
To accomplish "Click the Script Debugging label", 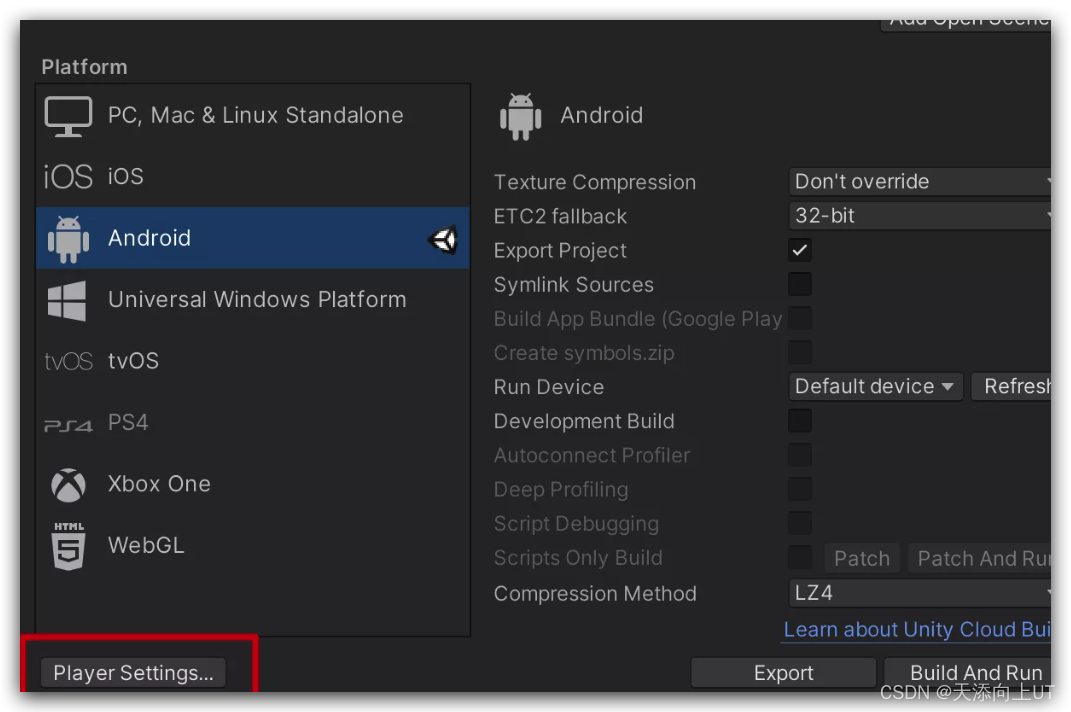I will point(576,524).
